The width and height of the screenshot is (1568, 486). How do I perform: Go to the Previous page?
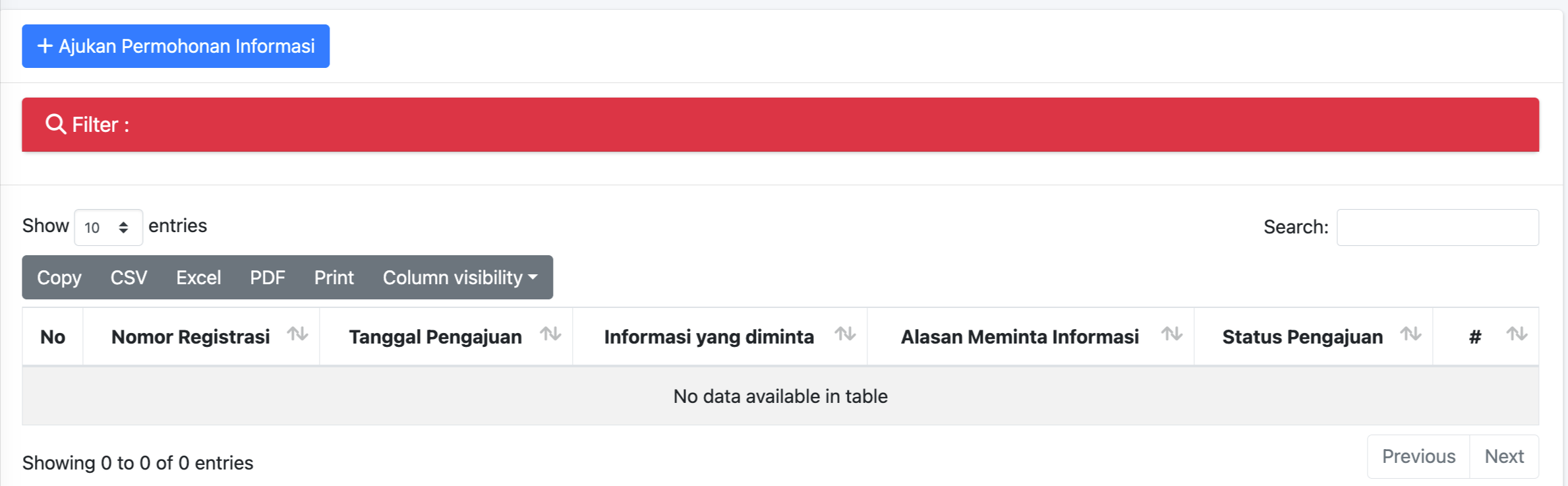(x=1418, y=456)
